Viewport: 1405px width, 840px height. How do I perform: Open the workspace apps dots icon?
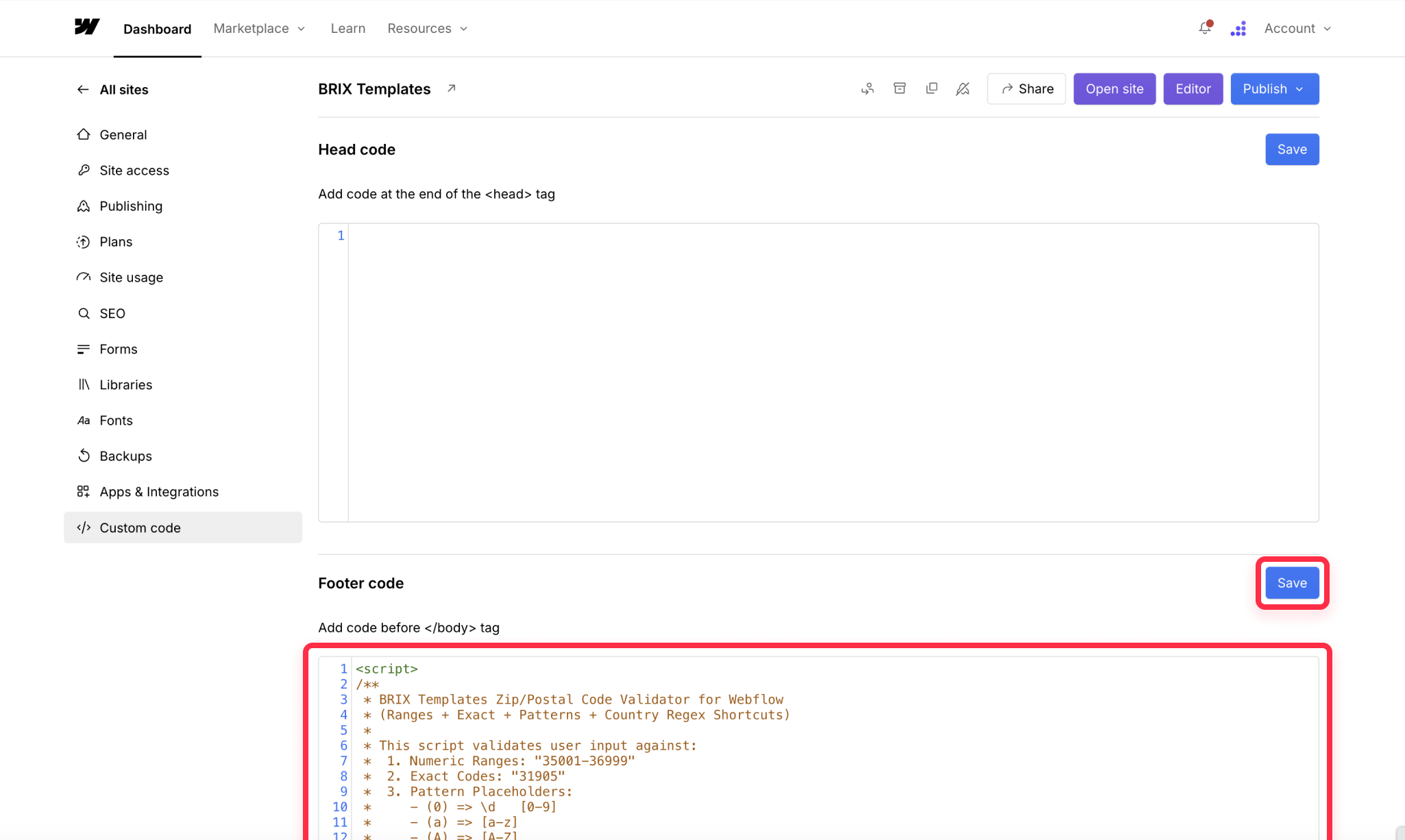click(1238, 28)
